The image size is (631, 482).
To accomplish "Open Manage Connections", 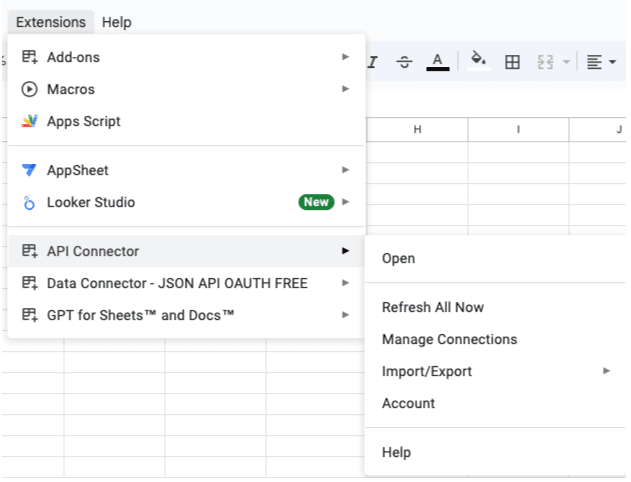I will [449, 339].
